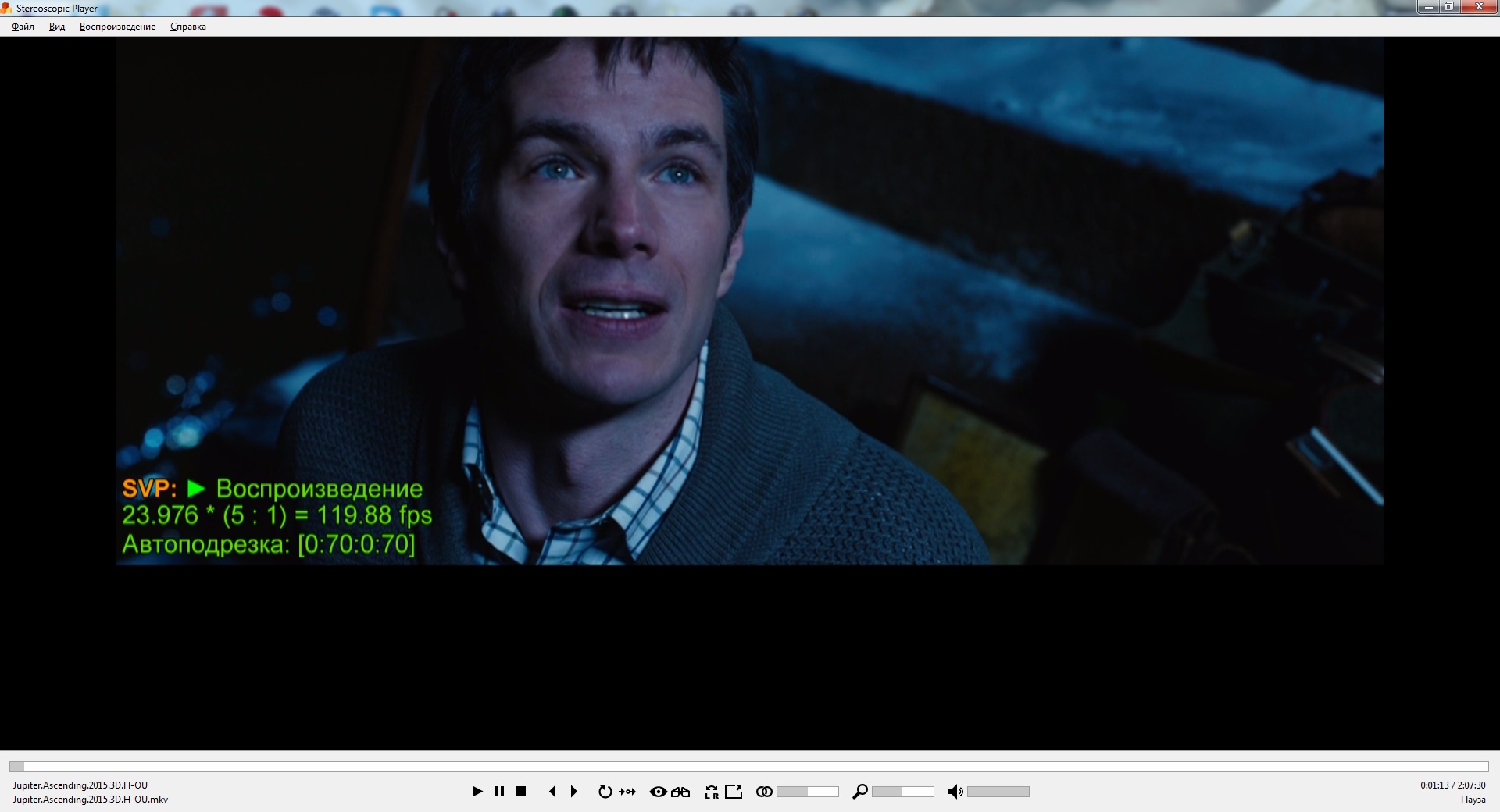
Task: Swap left and right views icon
Action: point(711,792)
